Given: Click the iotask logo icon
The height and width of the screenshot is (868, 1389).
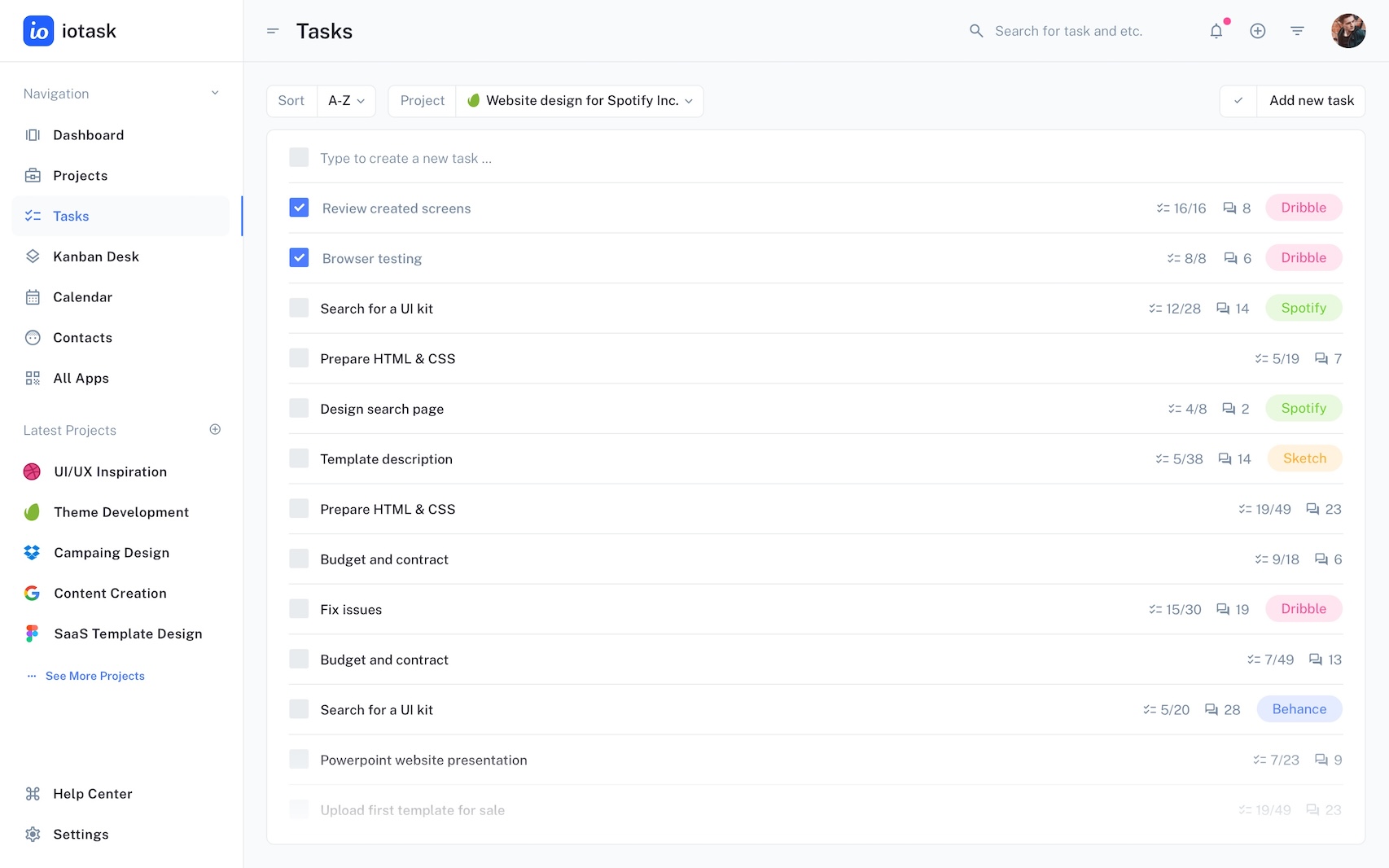Looking at the screenshot, I should pos(38,31).
